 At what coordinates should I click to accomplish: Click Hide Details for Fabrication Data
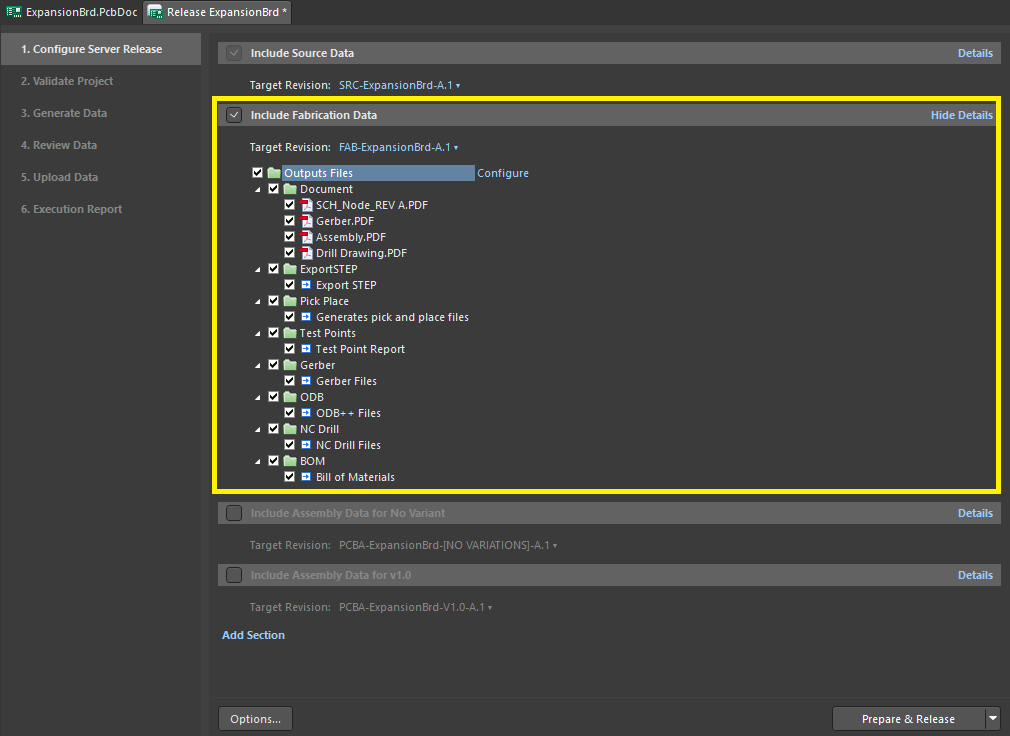coord(961,115)
